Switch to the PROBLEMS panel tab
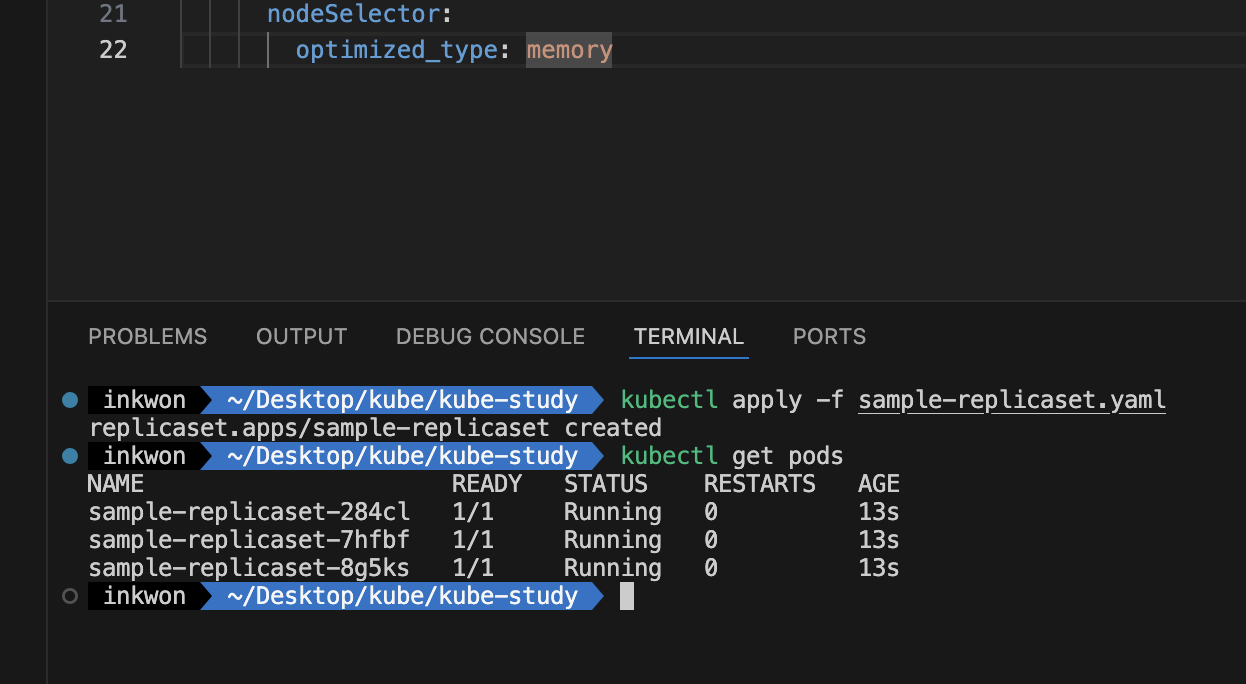The width and height of the screenshot is (1246, 684). tap(148, 337)
